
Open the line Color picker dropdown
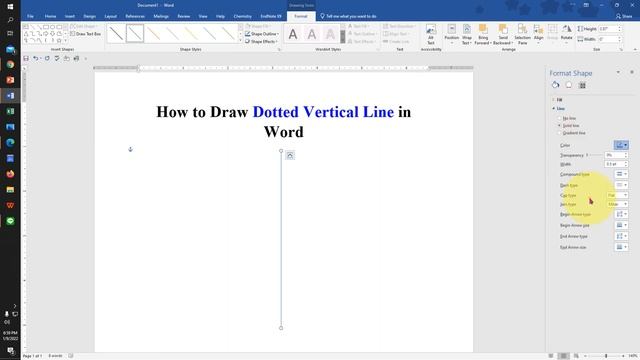[621, 145]
